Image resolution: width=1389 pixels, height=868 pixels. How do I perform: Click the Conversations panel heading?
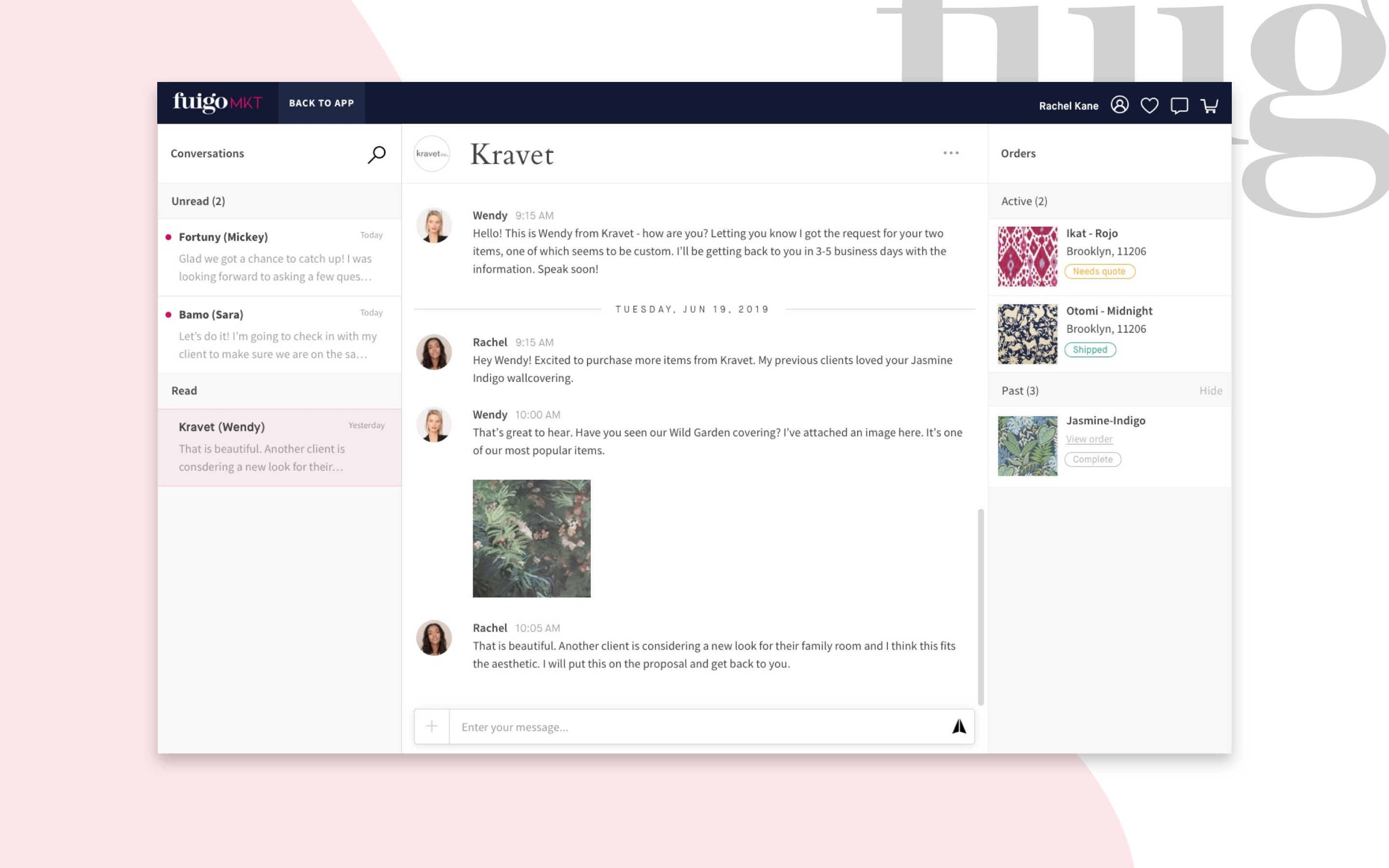pos(207,153)
